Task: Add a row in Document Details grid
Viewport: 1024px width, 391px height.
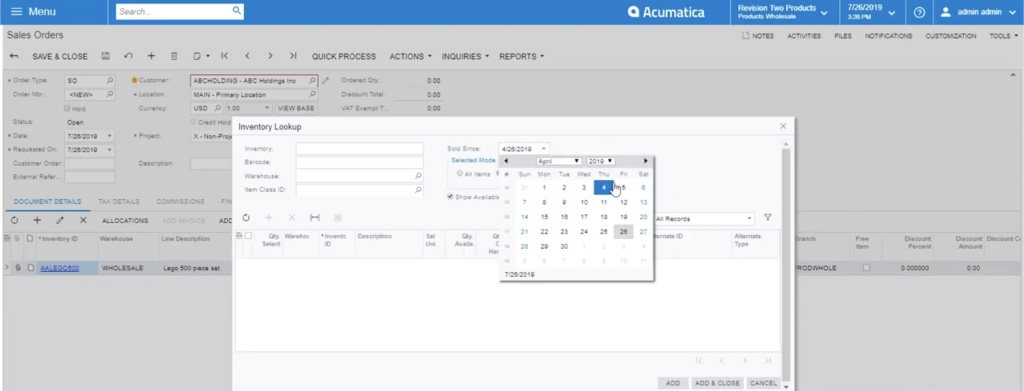Action: 37,221
